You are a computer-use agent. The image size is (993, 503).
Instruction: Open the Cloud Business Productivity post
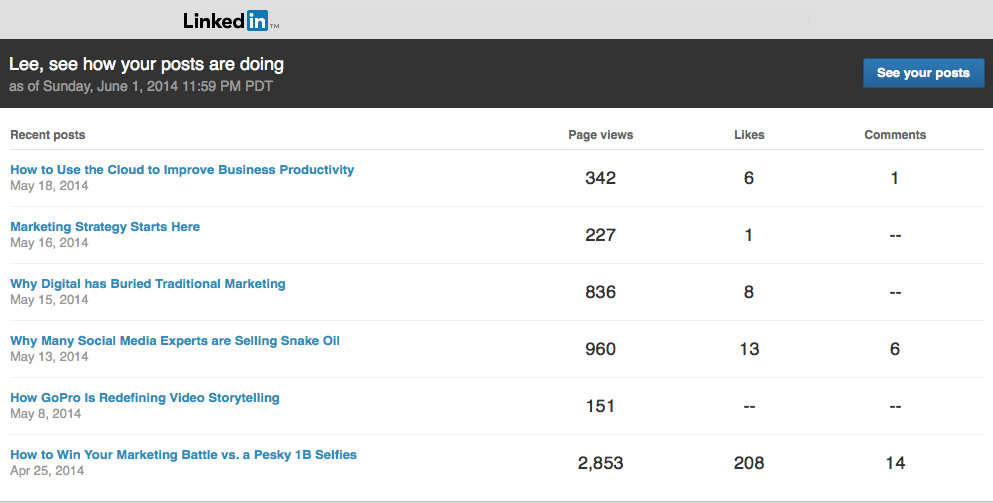pyautogui.click(x=182, y=170)
